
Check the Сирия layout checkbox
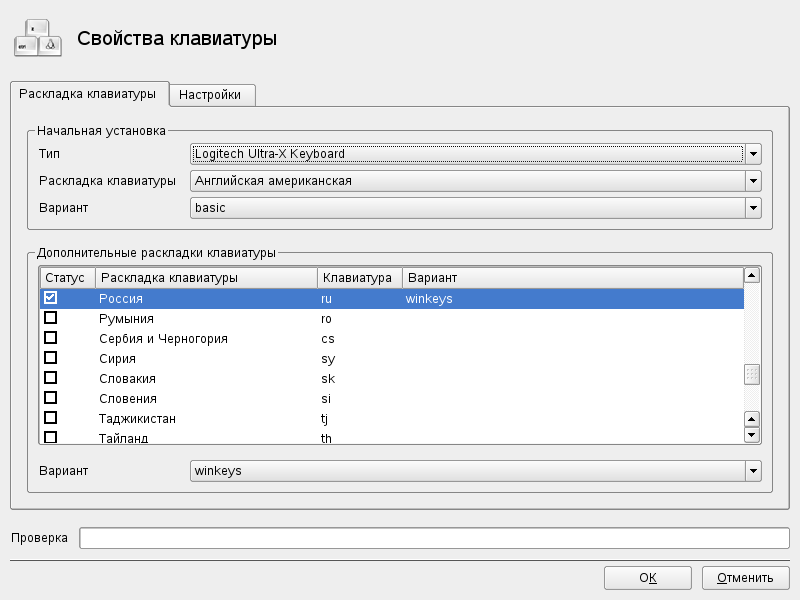(x=51, y=358)
